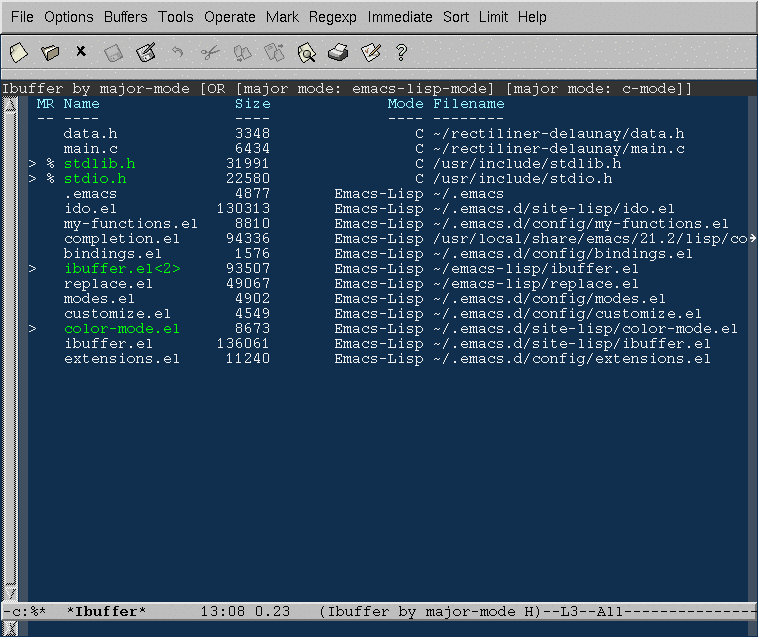Click the X icon to kill buffer

81,51
